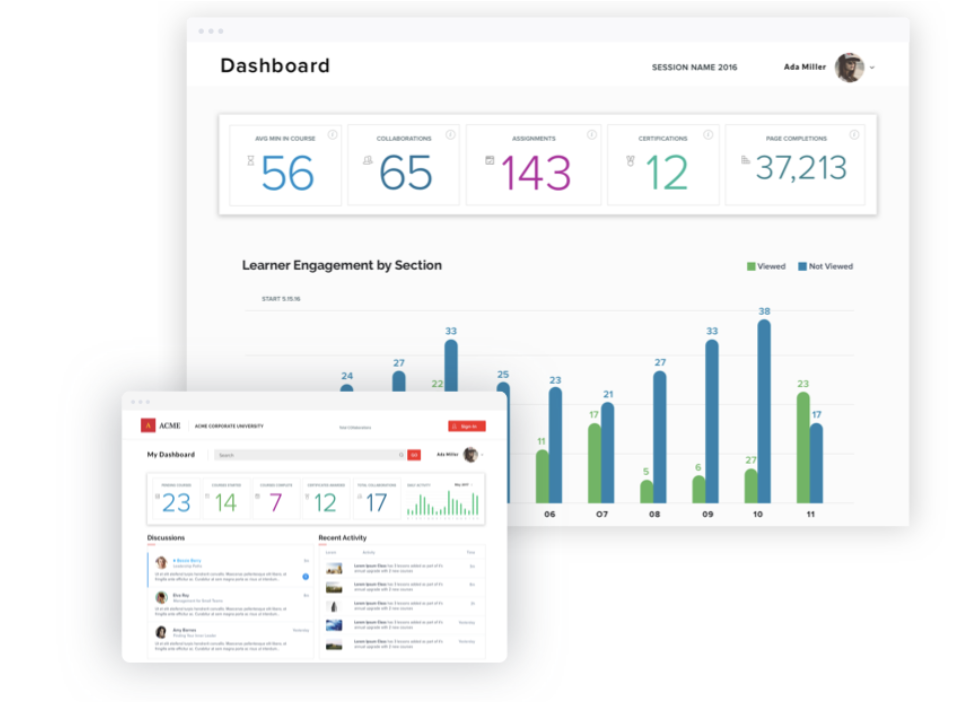Expand the Ada Miller menu chevron in Dashboard header

[x=872, y=68]
